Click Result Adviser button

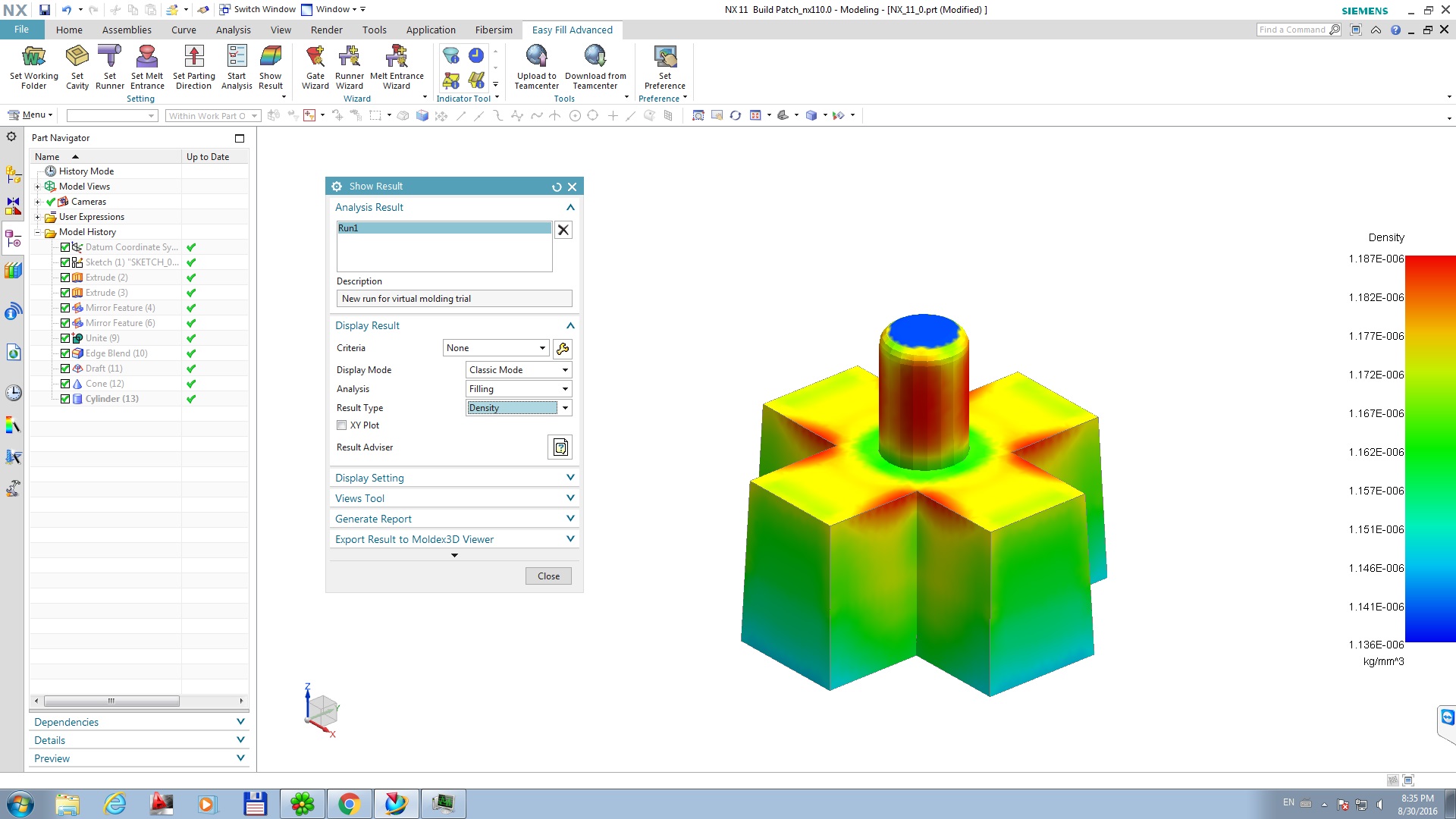click(x=561, y=446)
